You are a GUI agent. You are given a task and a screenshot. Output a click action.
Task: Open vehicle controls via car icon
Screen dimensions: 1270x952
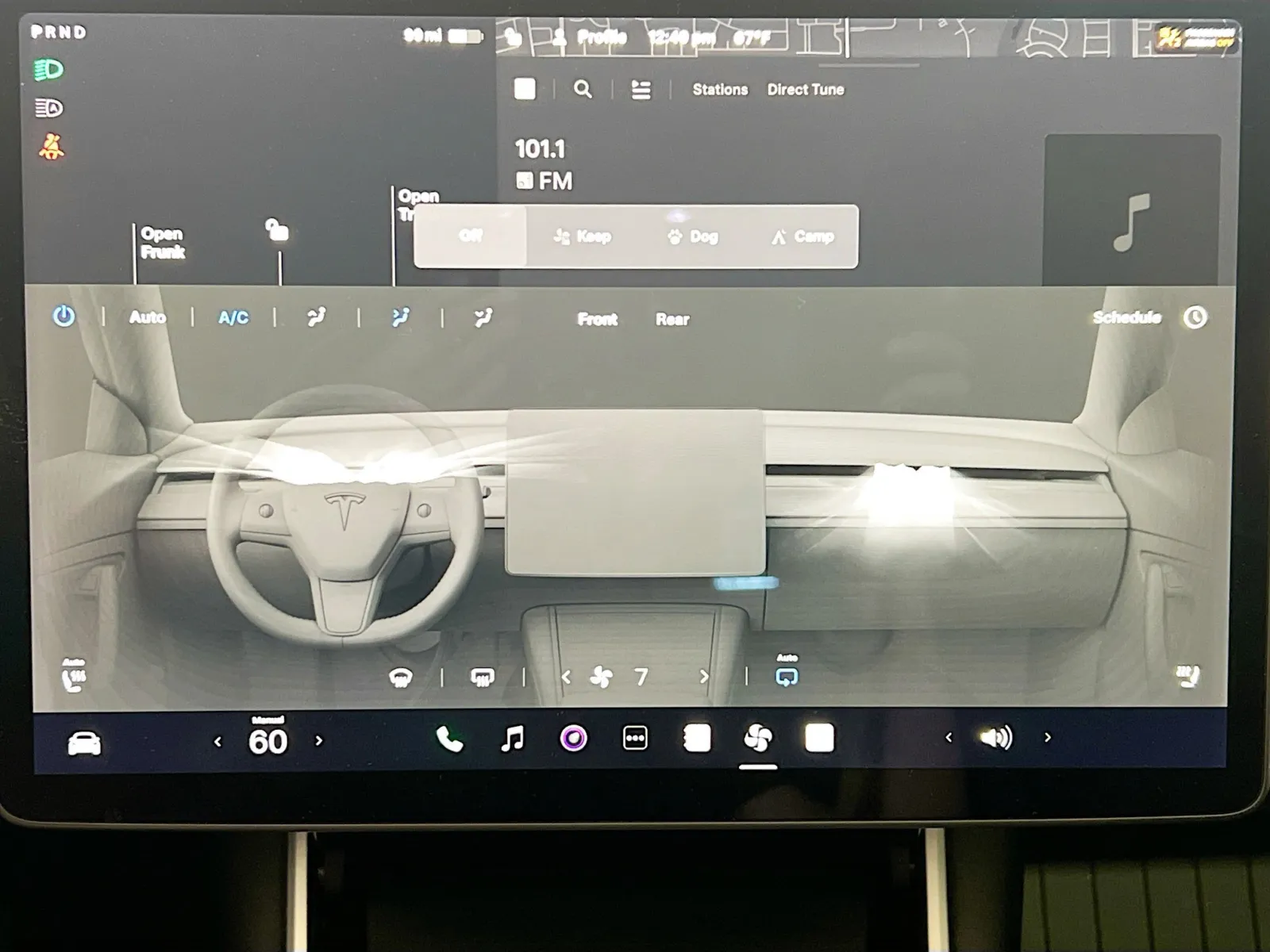(x=84, y=743)
